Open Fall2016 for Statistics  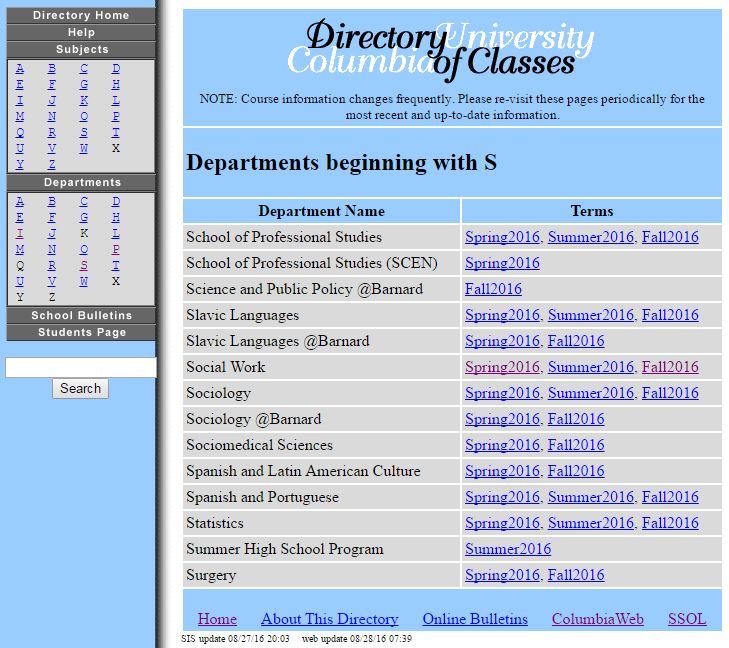[x=670, y=523]
